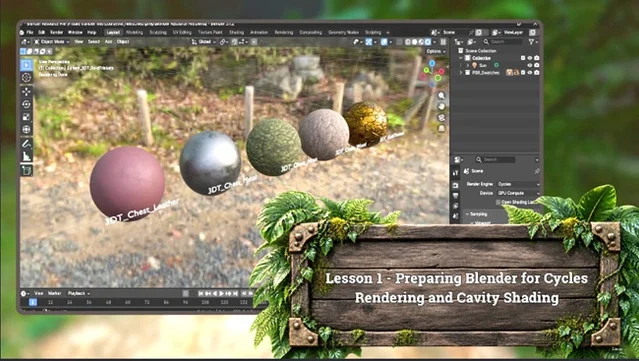This screenshot has height=361, width=639.
Task: Select the Scale tool
Action: click(x=26, y=117)
